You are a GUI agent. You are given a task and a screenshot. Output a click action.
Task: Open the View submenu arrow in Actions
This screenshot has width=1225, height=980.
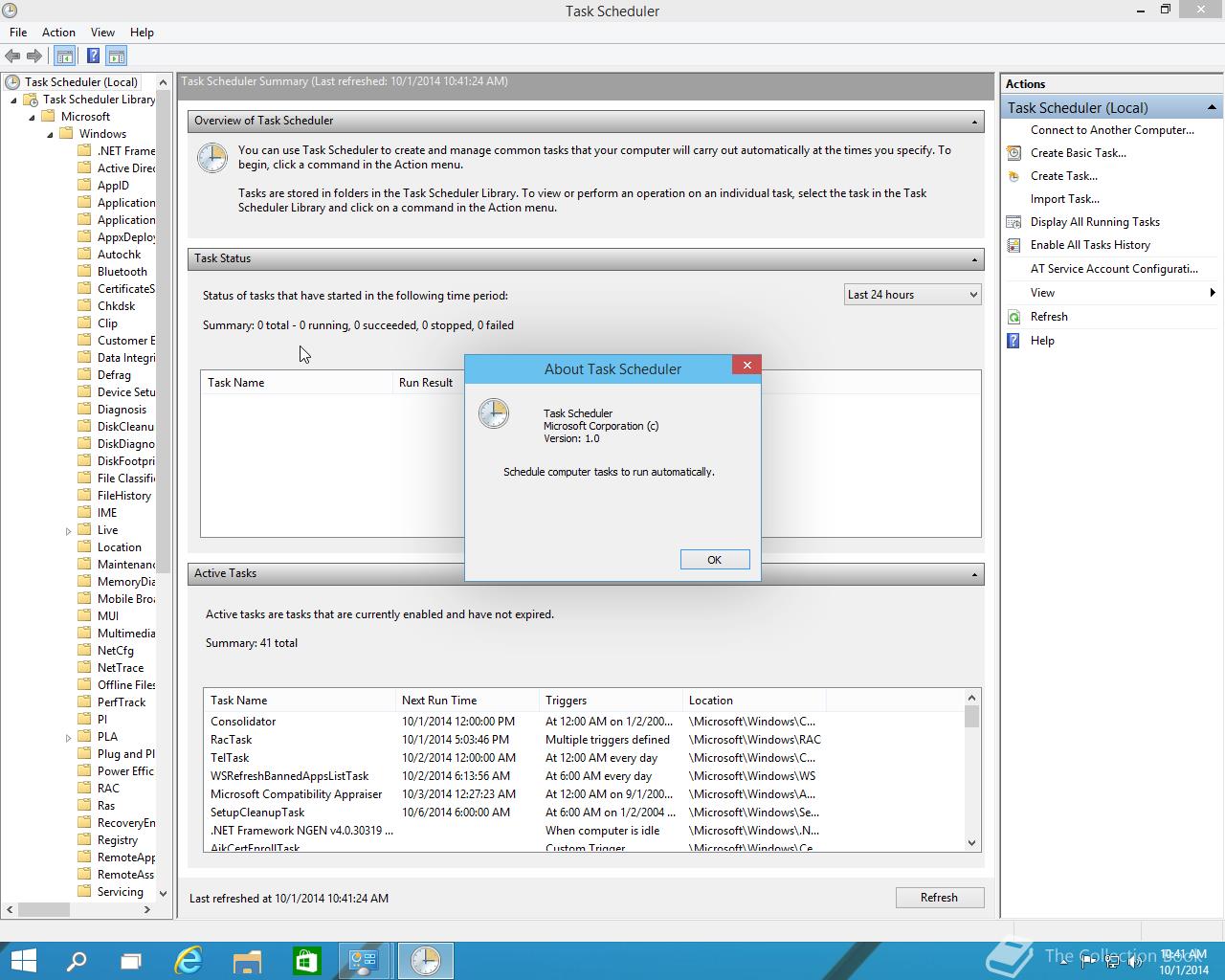click(x=1213, y=293)
